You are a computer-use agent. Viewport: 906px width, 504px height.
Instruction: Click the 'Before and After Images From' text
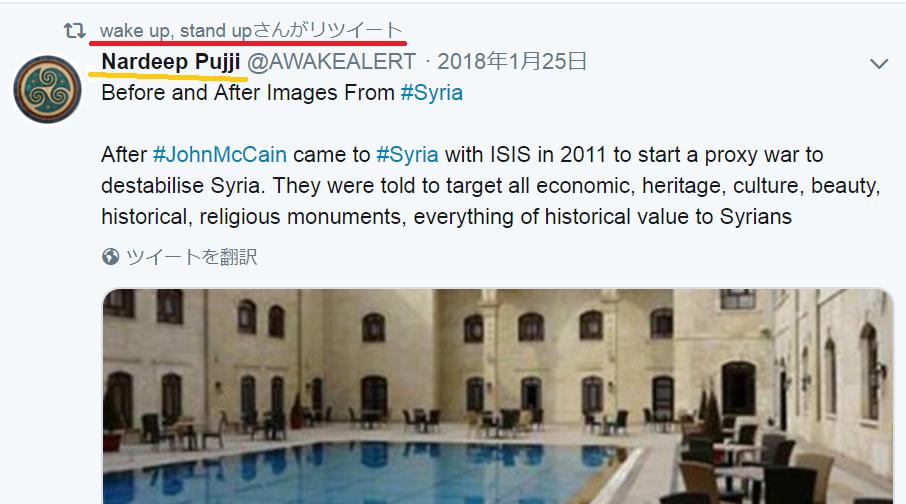(x=248, y=92)
